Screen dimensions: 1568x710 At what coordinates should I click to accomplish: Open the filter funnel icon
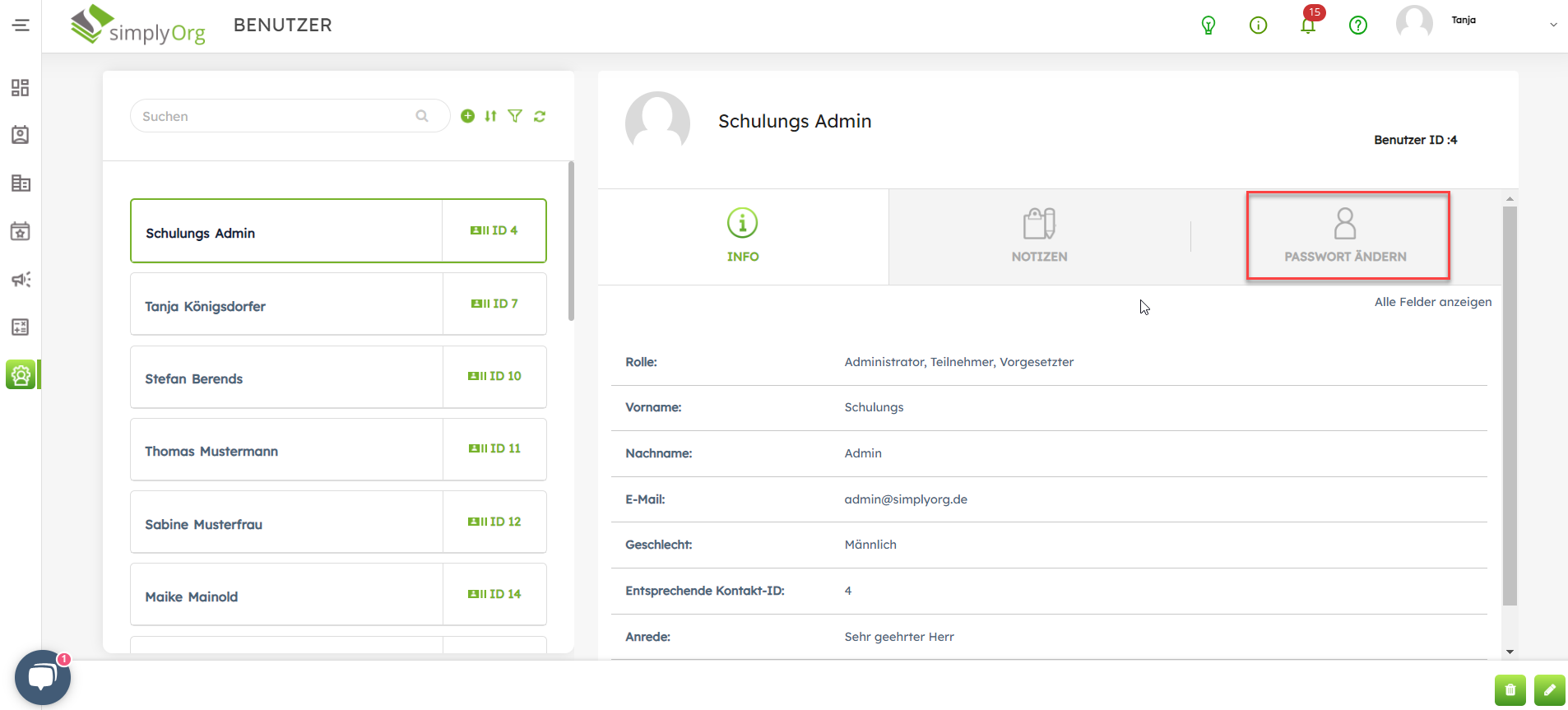pyautogui.click(x=515, y=116)
